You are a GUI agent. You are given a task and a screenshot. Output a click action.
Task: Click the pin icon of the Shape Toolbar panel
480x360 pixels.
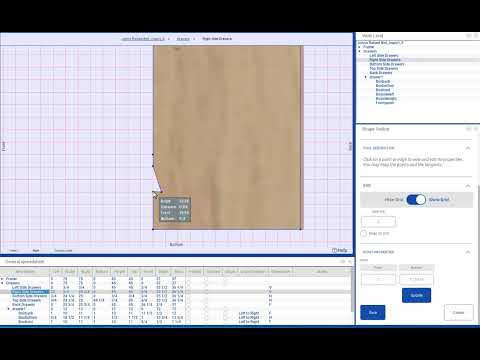pos(469,129)
